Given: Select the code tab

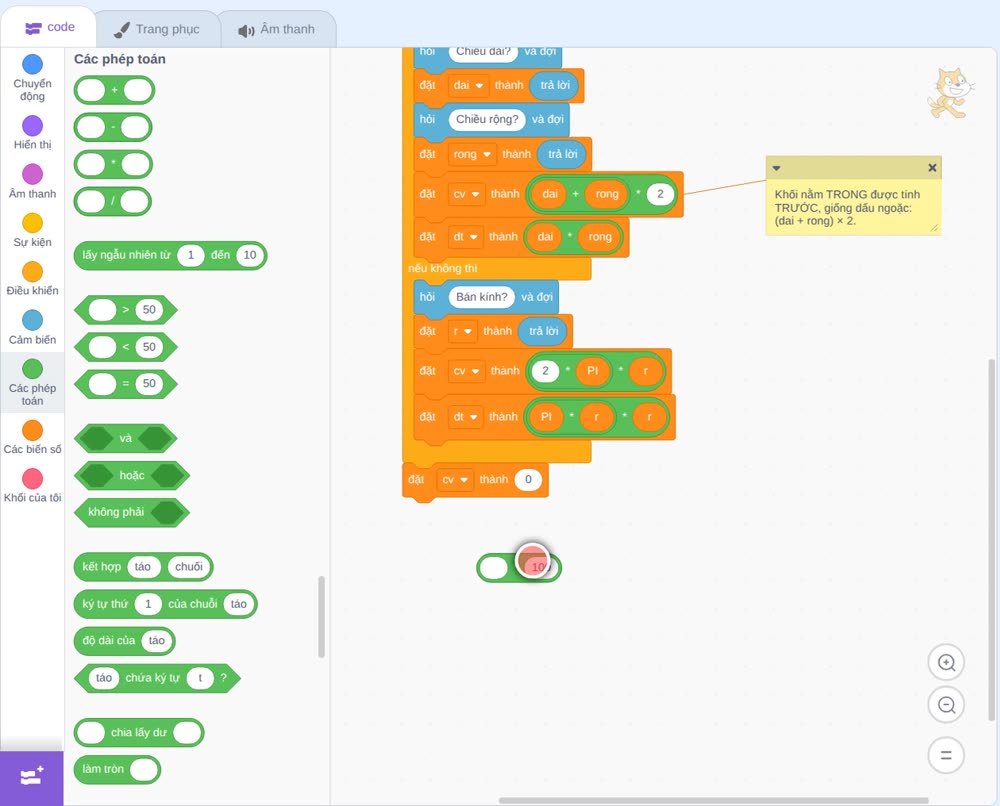Looking at the screenshot, I should click(x=49, y=27).
